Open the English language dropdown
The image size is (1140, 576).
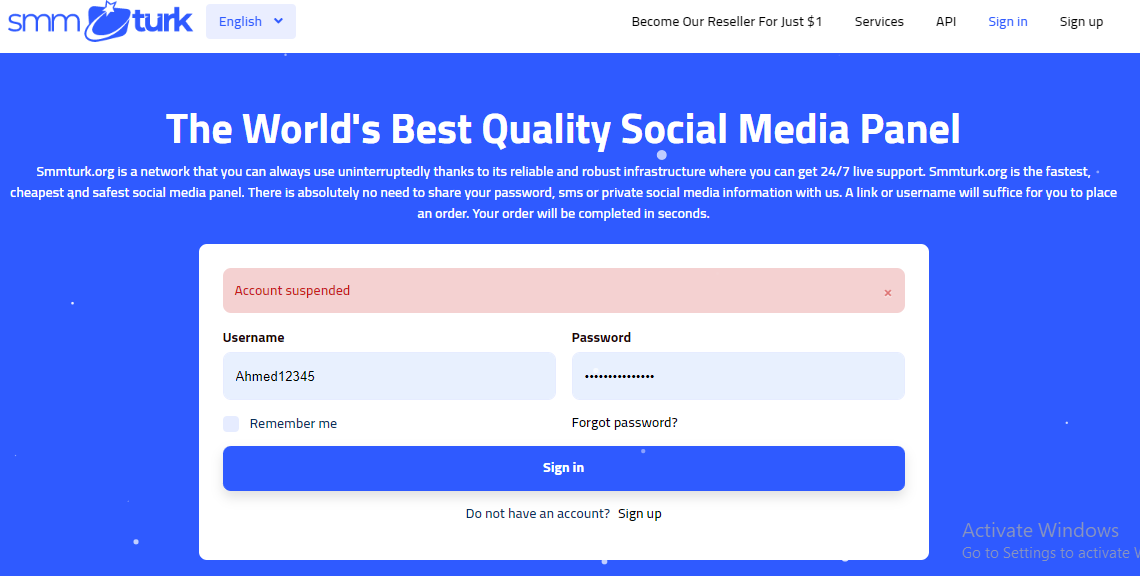[251, 21]
